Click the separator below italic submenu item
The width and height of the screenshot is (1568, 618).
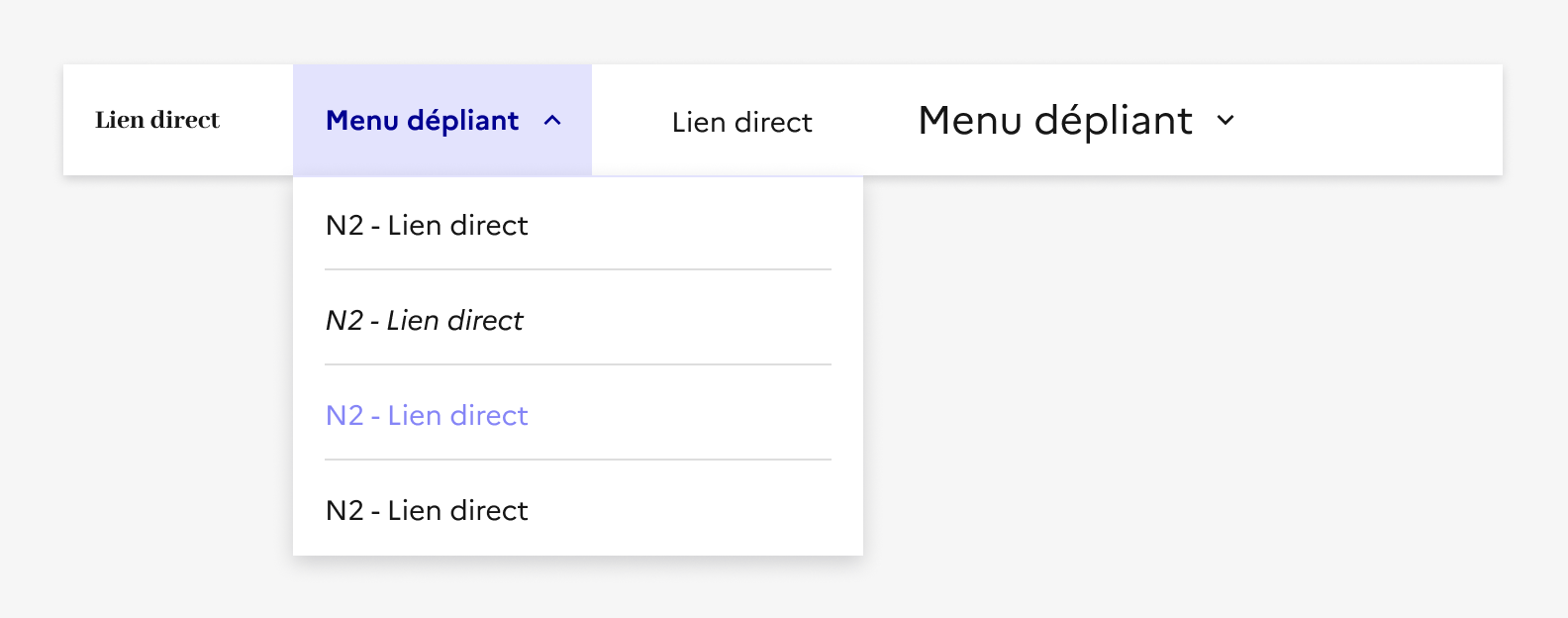(578, 364)
